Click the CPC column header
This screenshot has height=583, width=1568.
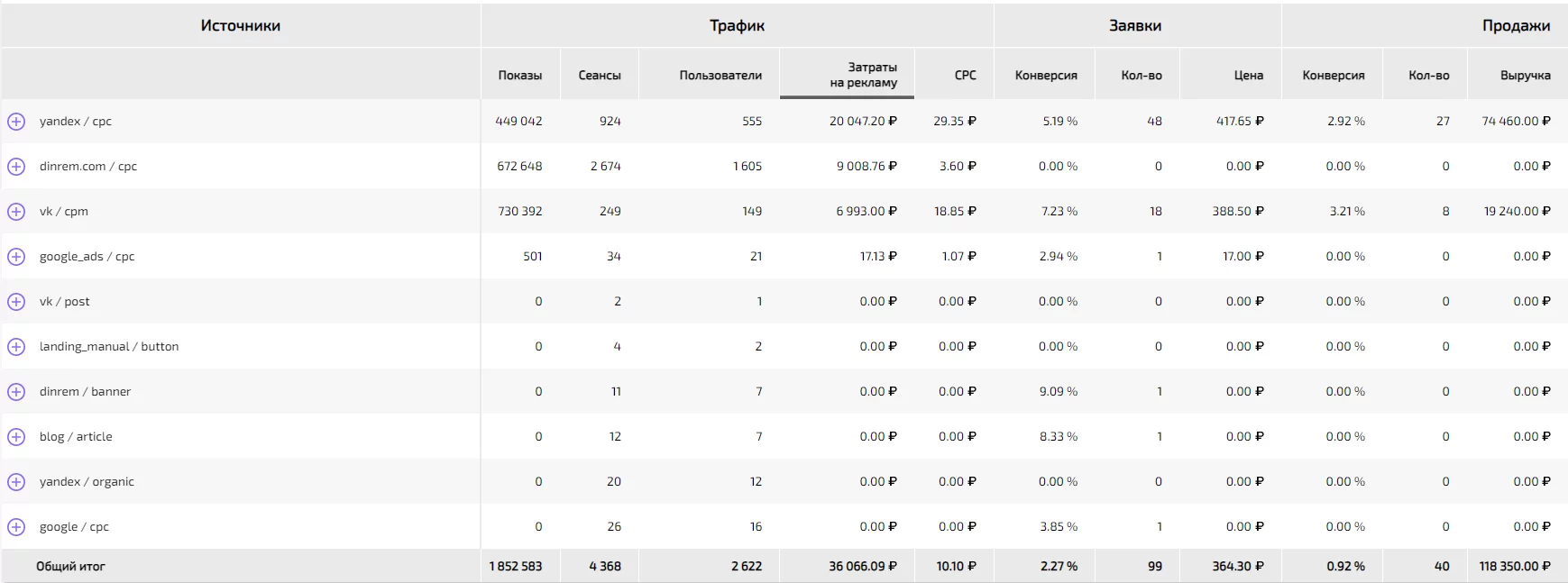[x=965, y=75]
